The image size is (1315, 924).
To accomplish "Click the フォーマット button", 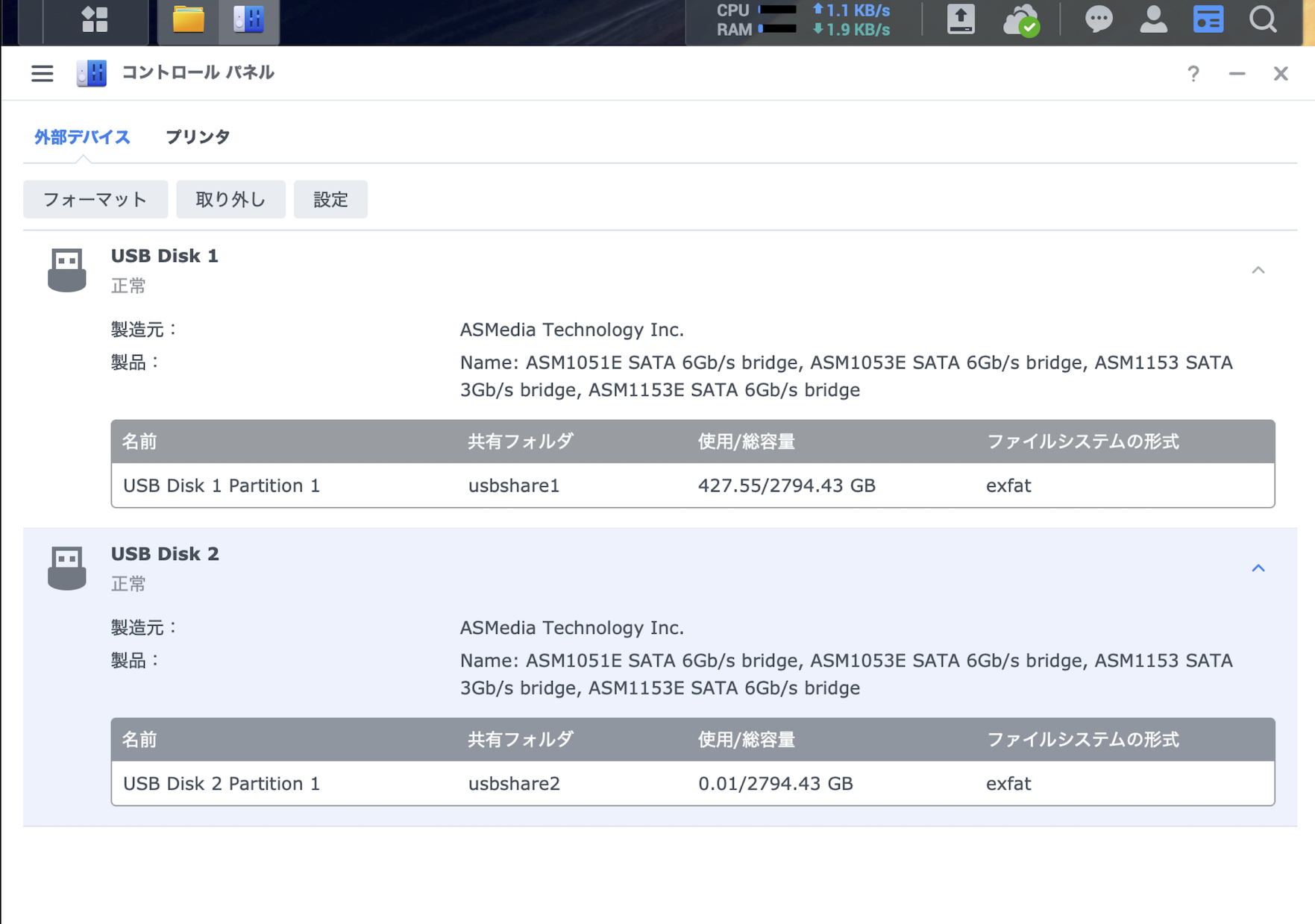I will coord(95,199).
